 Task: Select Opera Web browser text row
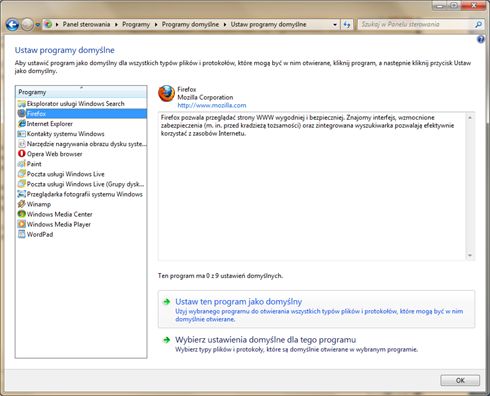[x=54, y=154]
